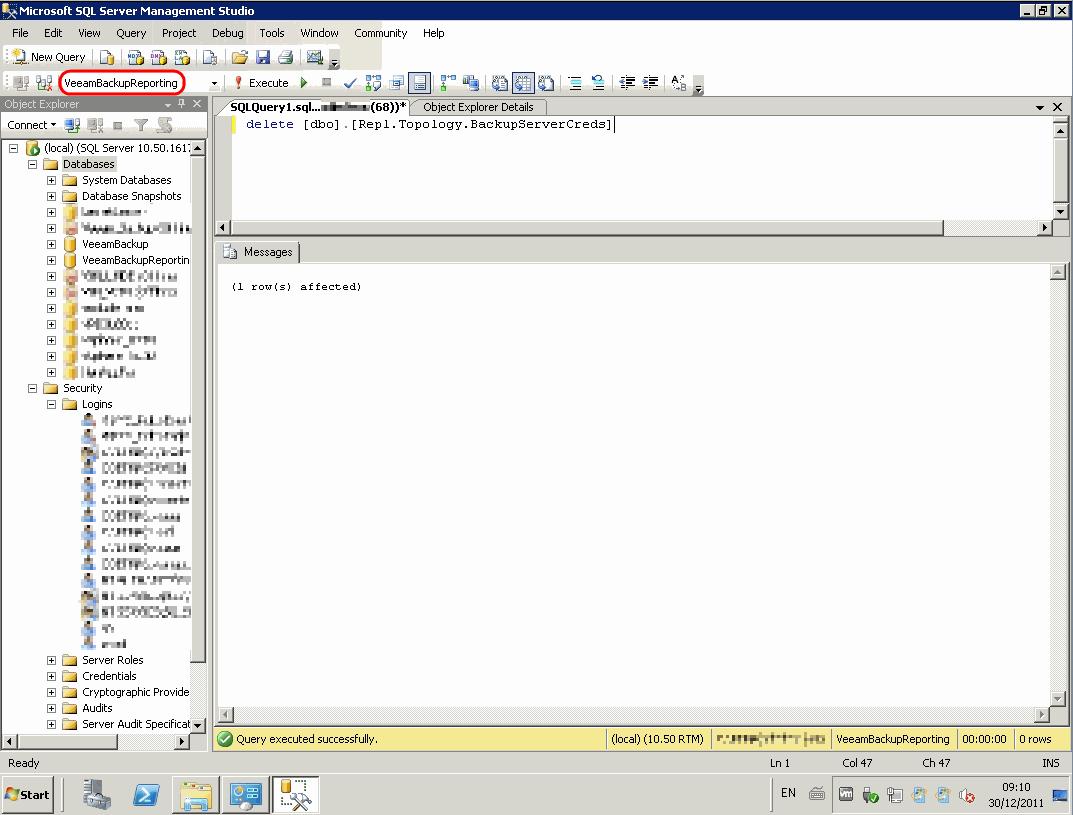Click the Parse checkmark icon
The width and height of the screenshot is (1073, 815).
(x=350, y=83)
